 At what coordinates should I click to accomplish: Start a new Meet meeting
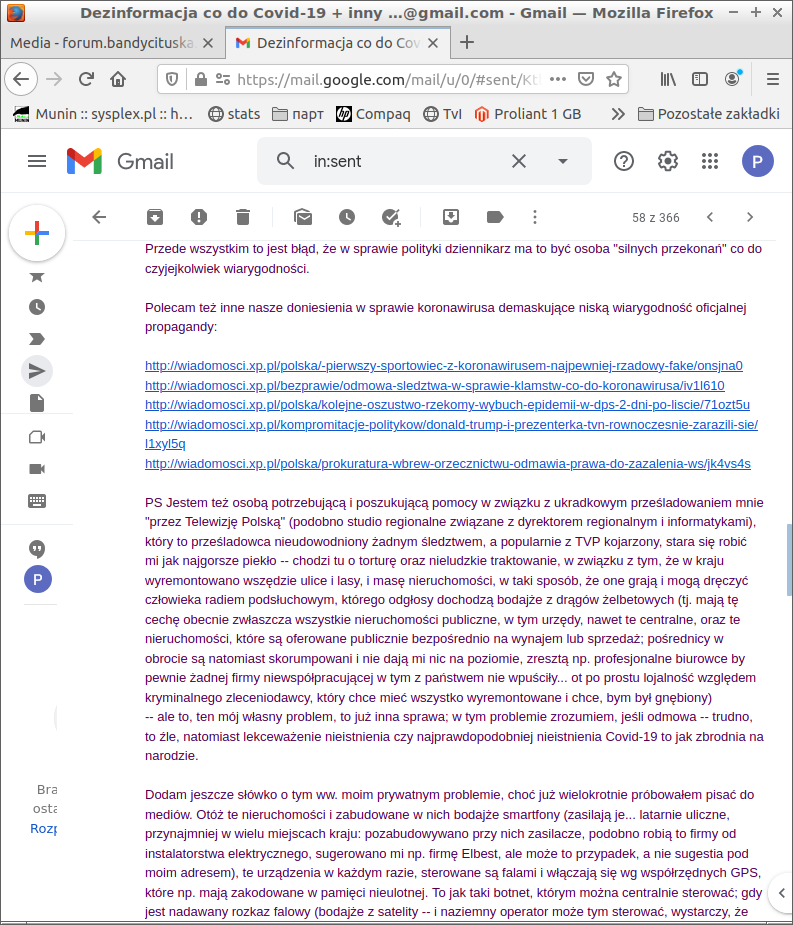[x=37, y=437]
